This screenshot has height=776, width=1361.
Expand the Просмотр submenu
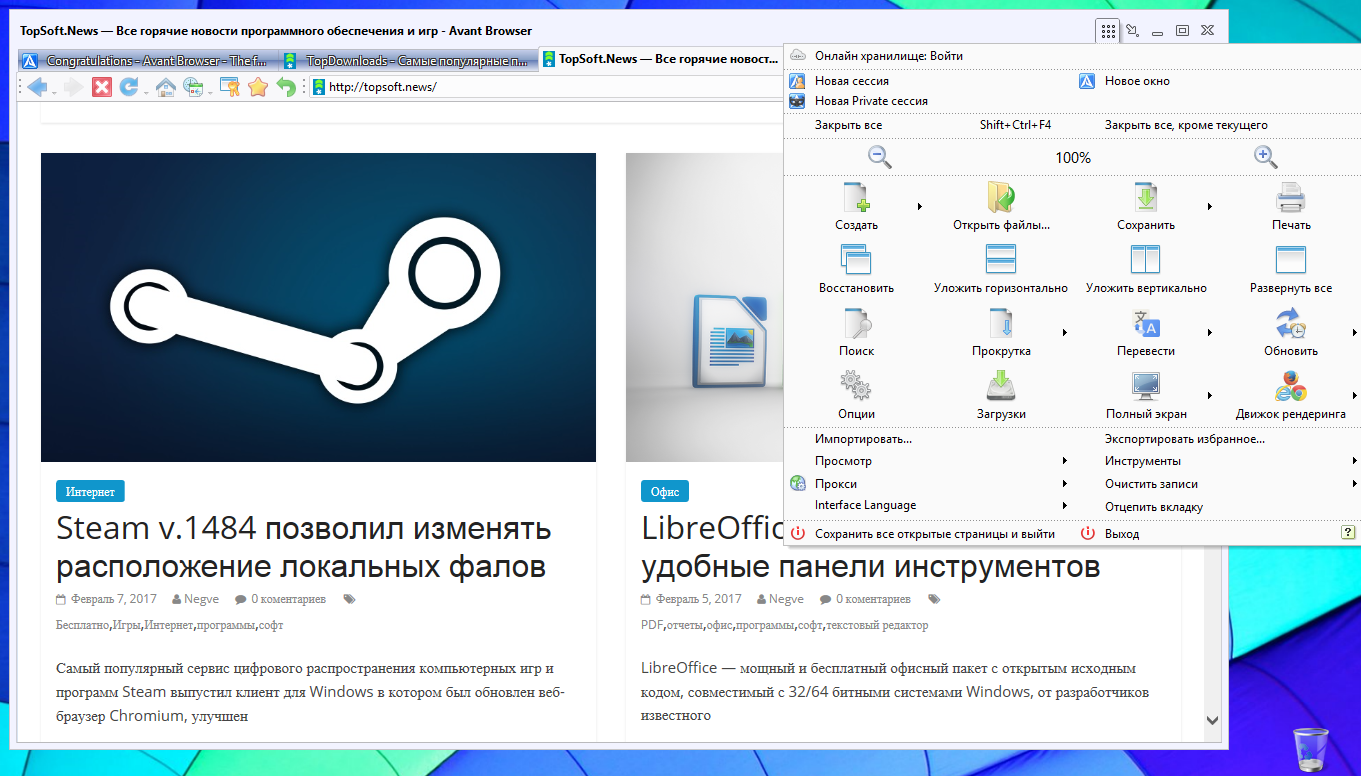[x=1065, y=461]
